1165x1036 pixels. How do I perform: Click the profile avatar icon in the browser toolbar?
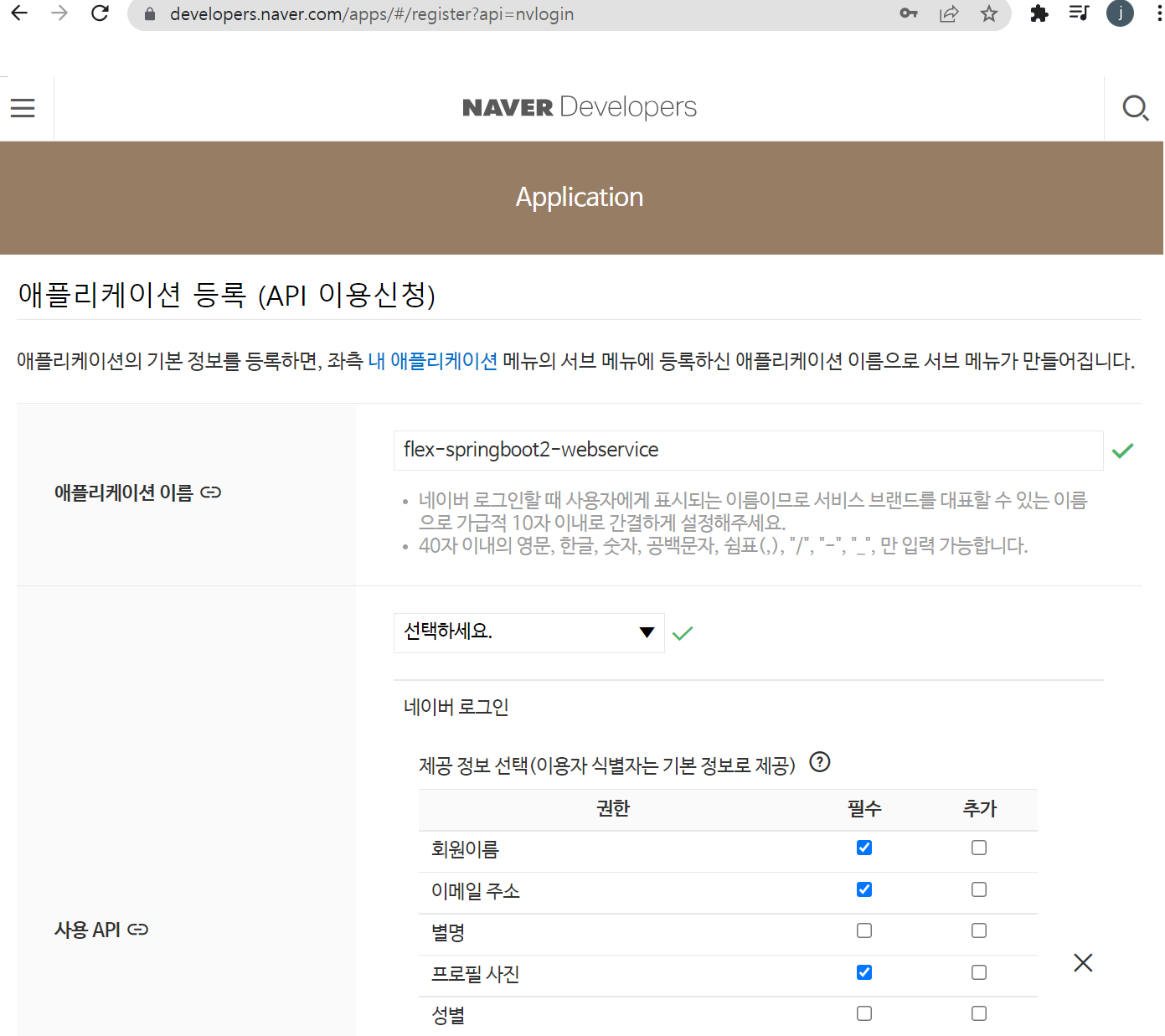(x=1120, y=13)
